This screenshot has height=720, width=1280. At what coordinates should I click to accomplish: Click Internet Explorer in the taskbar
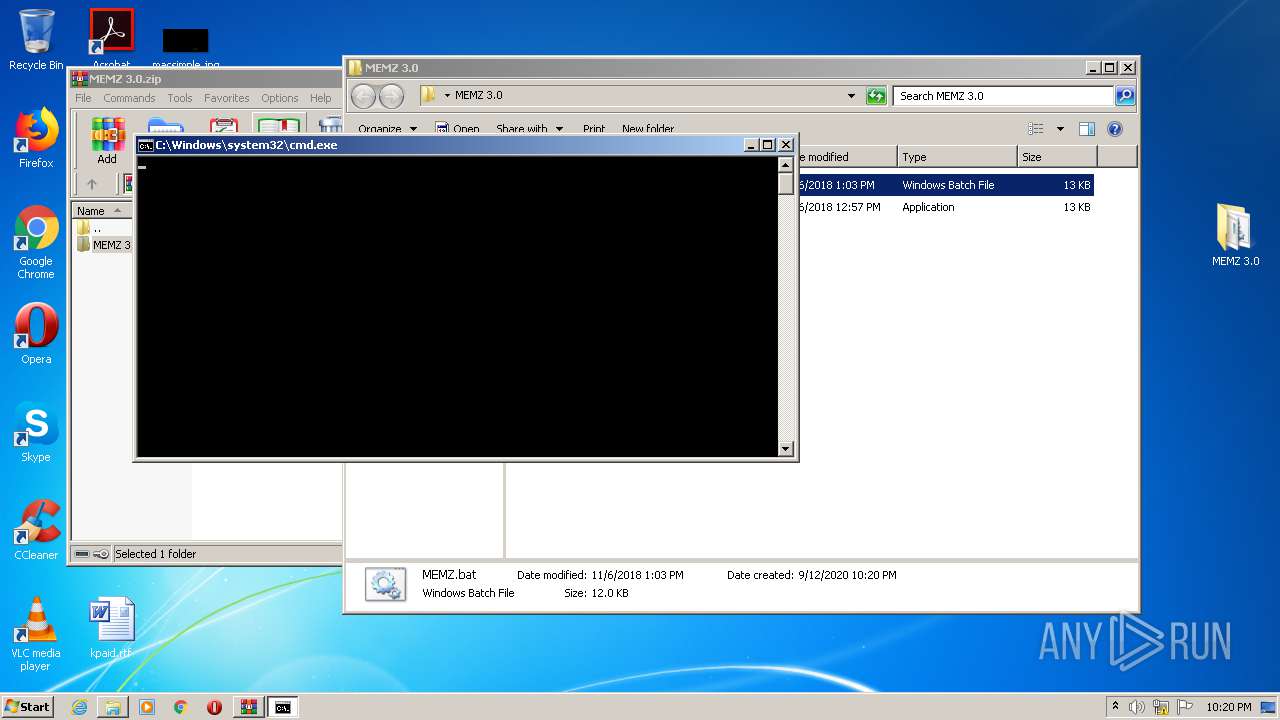pyautogui.click(x=79, y=707)
